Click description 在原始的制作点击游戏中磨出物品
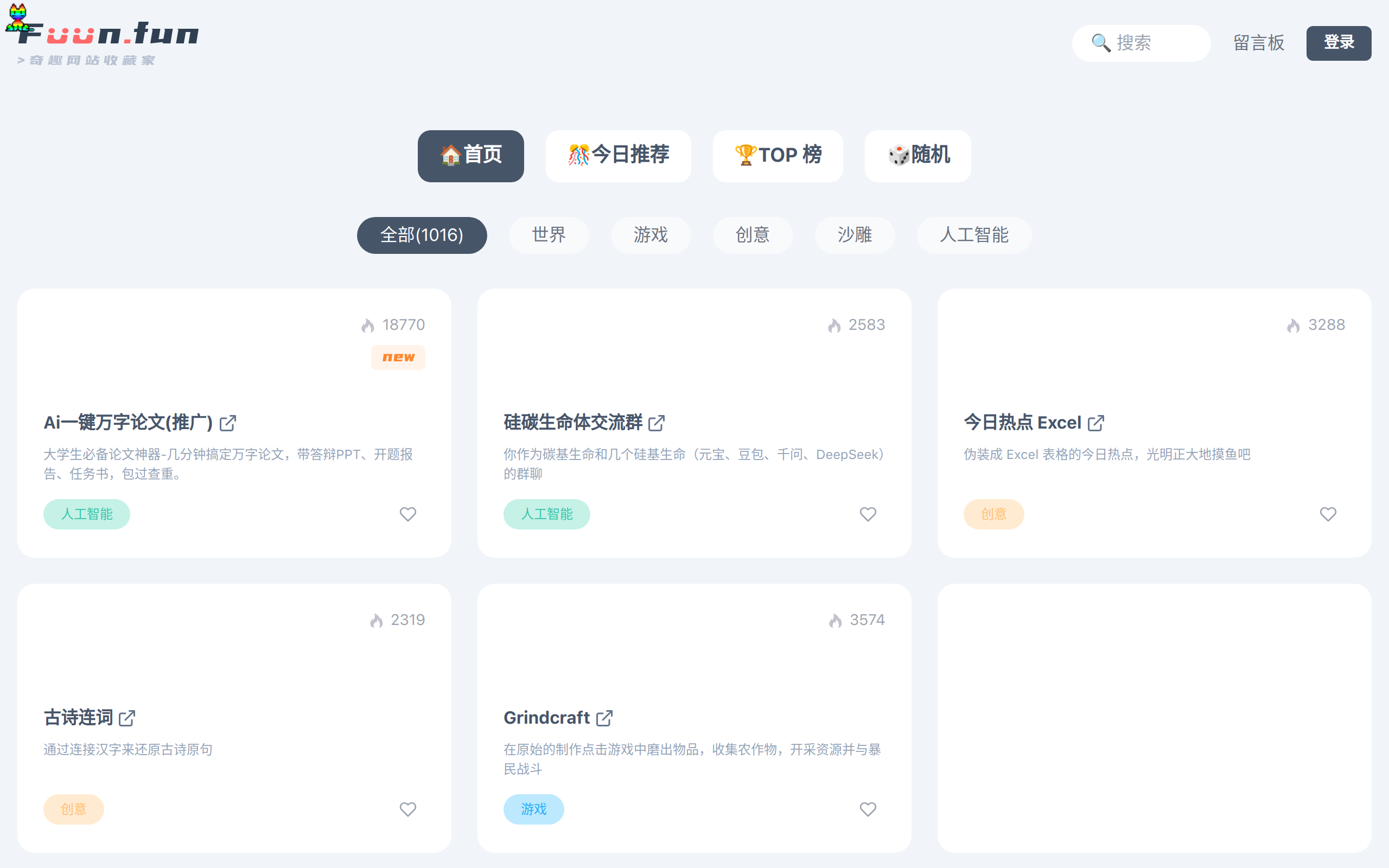The width and height of the screenshot is (1389, 868). pos(692,759)
